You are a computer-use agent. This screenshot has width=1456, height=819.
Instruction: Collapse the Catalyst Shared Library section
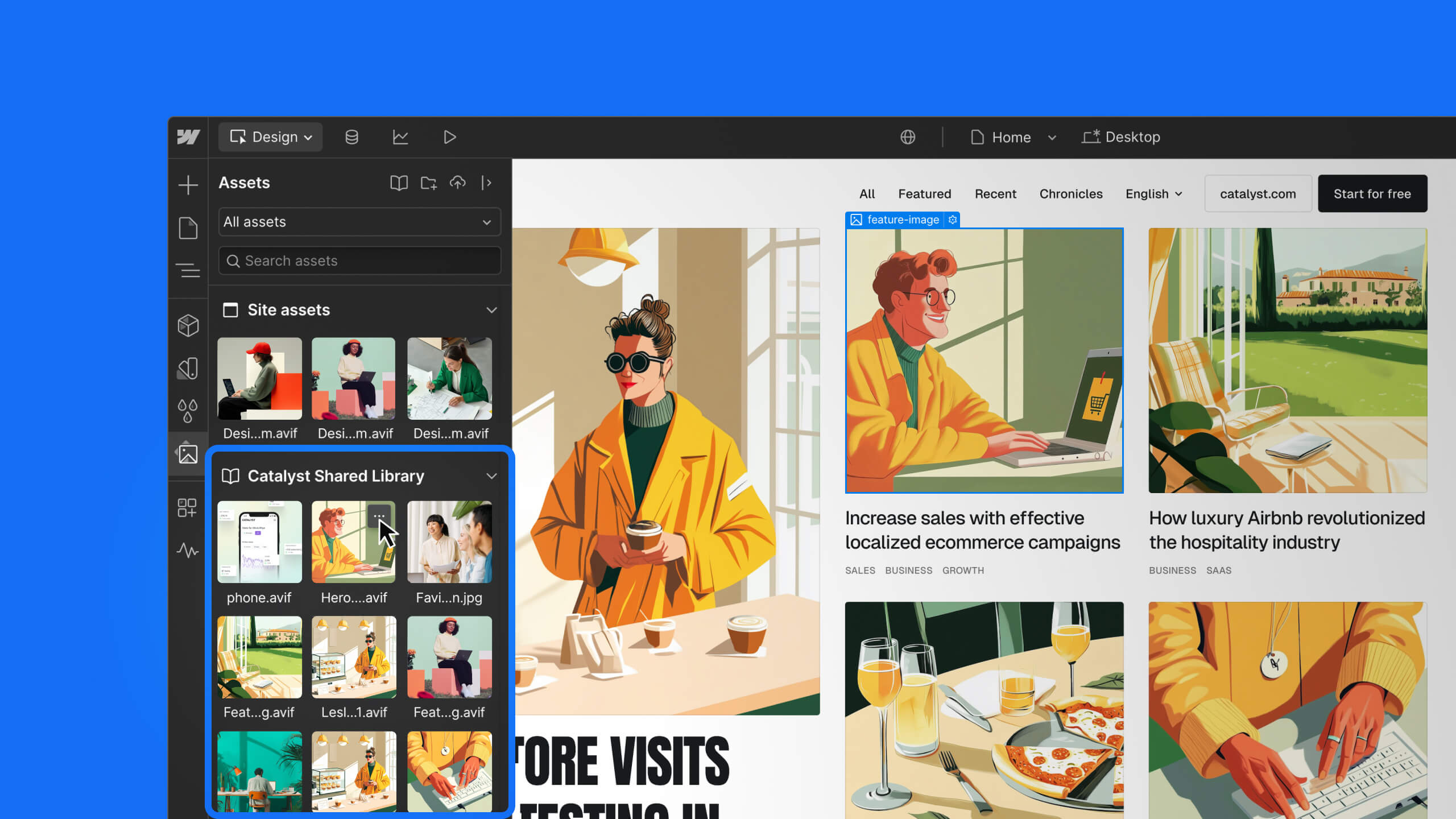point(491,476)
